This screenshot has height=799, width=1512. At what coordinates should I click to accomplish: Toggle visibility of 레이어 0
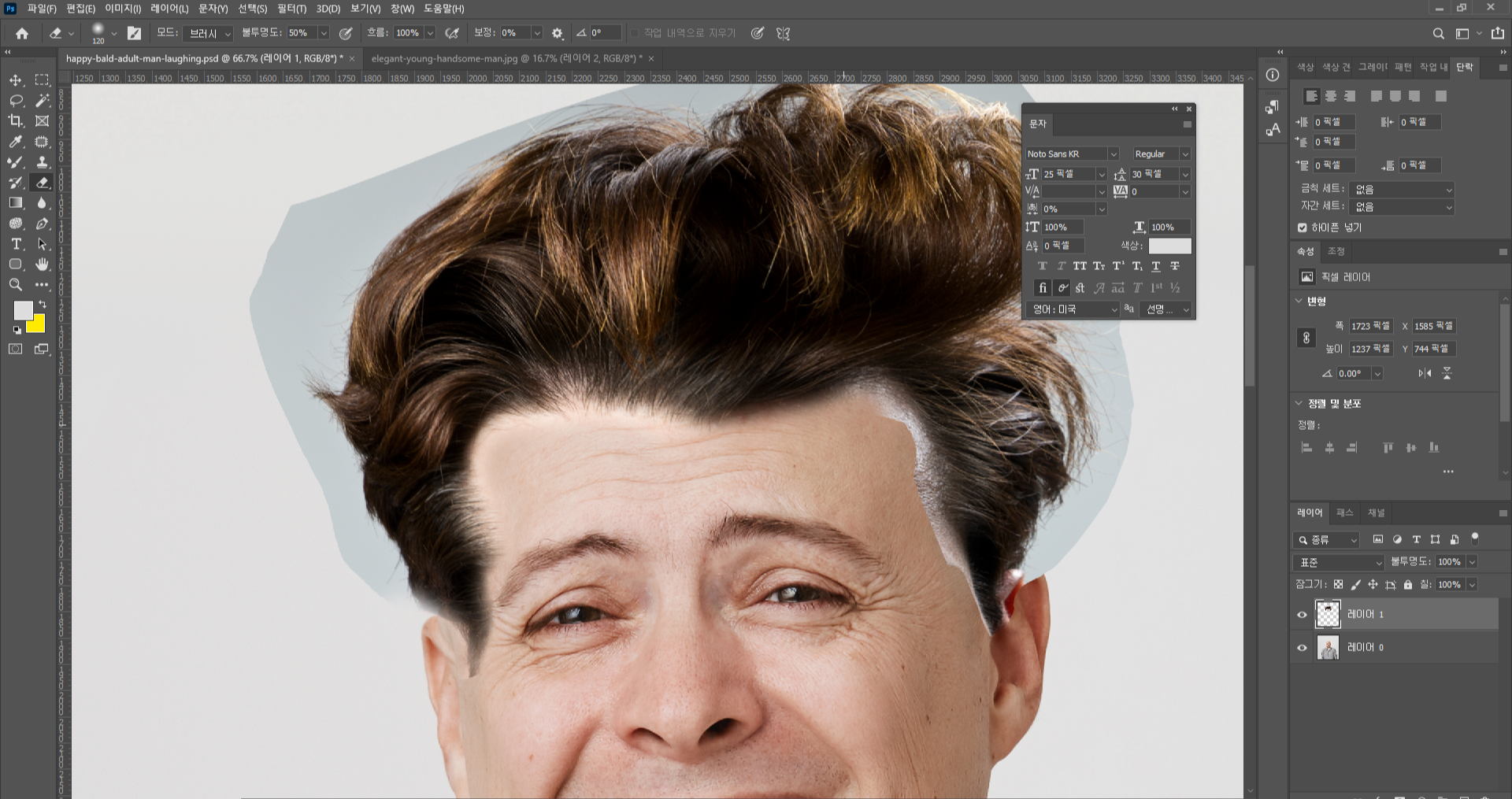click(x=1302, y=648)
